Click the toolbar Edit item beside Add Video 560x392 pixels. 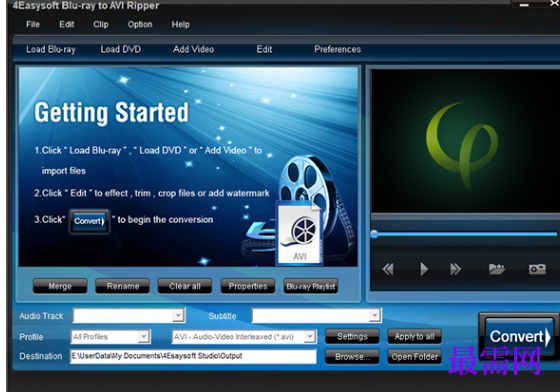pos(264,49)
